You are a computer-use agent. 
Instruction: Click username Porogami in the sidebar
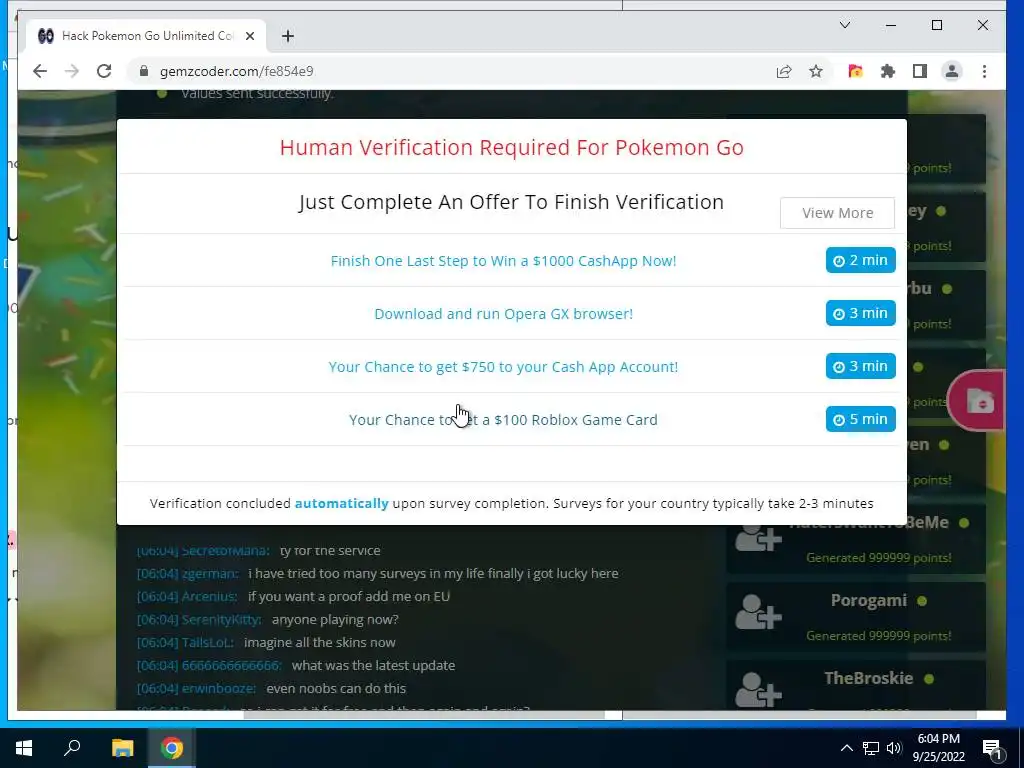click(x=869, y=600)
